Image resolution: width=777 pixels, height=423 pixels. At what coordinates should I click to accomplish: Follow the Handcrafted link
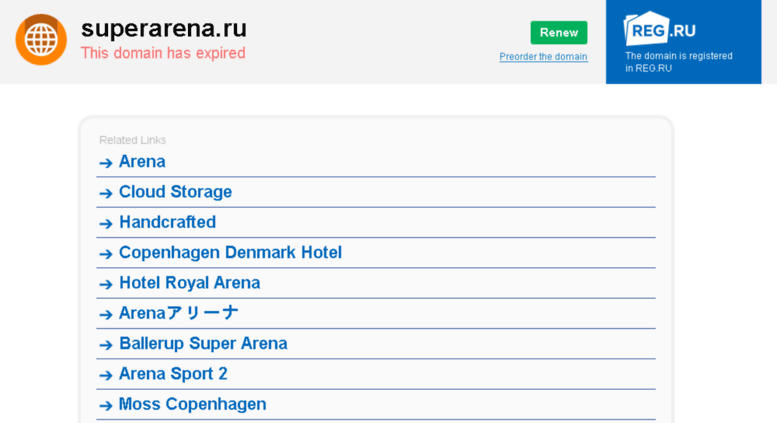click(x=167, y=222)
